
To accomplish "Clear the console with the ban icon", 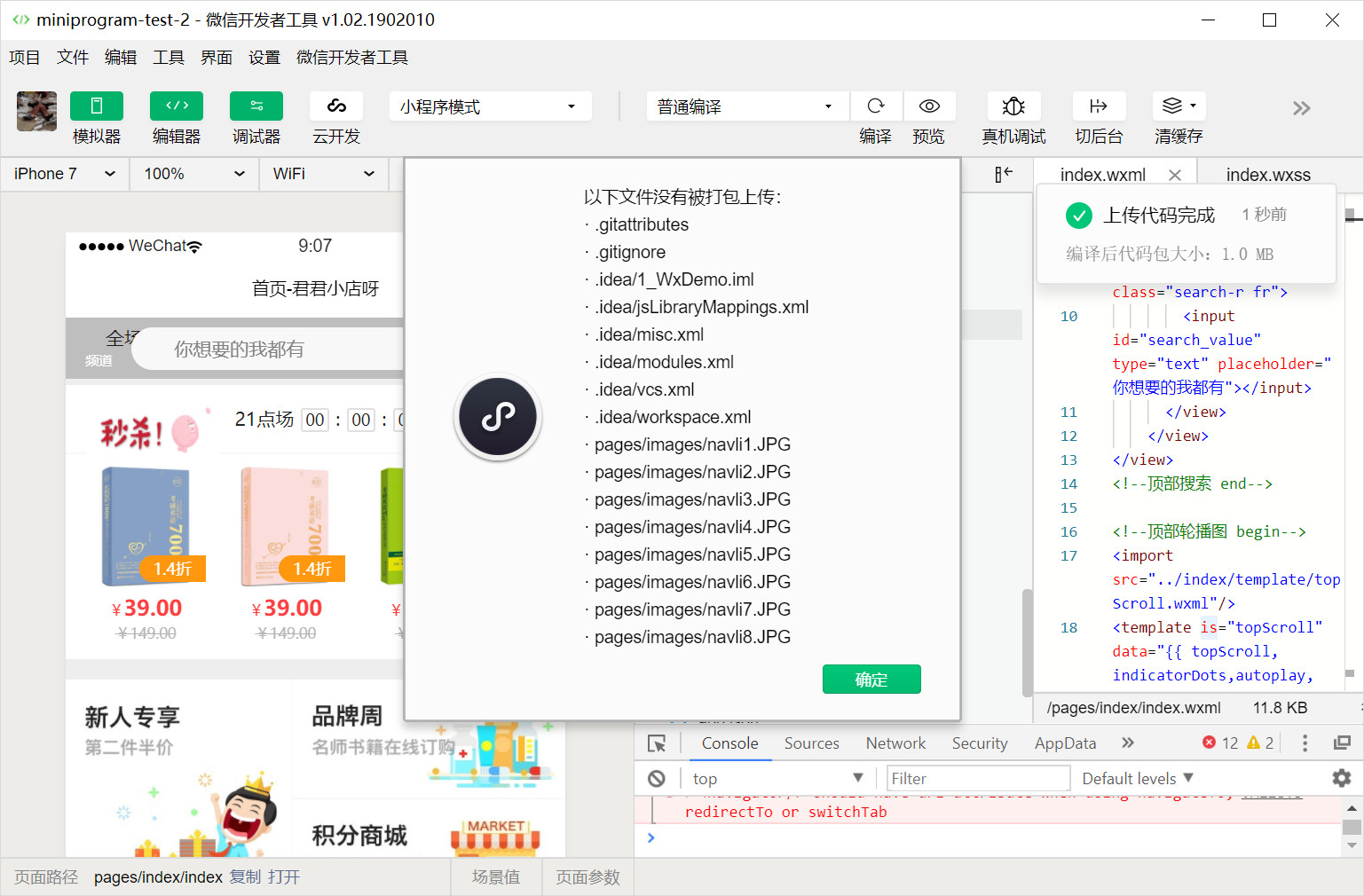I will [x=657, y=779].
